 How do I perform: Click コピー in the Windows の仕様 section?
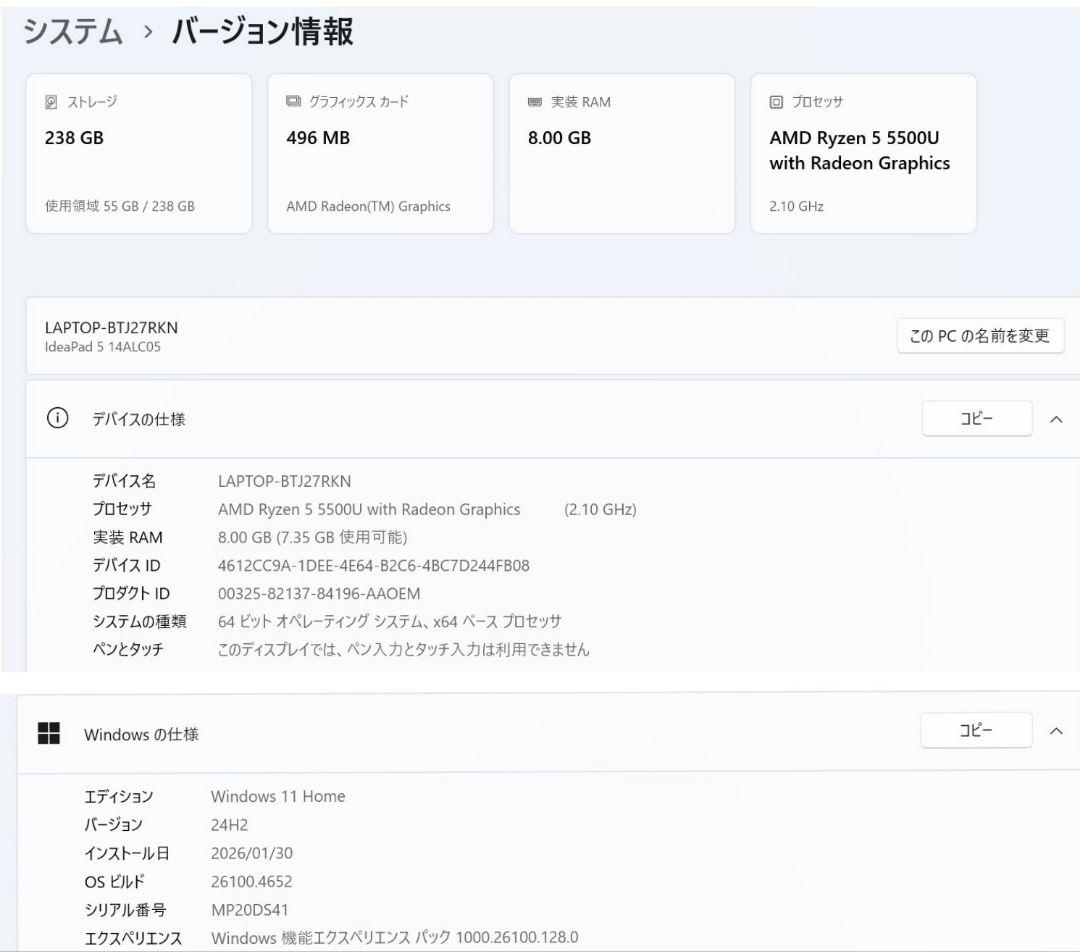point(976,730)
